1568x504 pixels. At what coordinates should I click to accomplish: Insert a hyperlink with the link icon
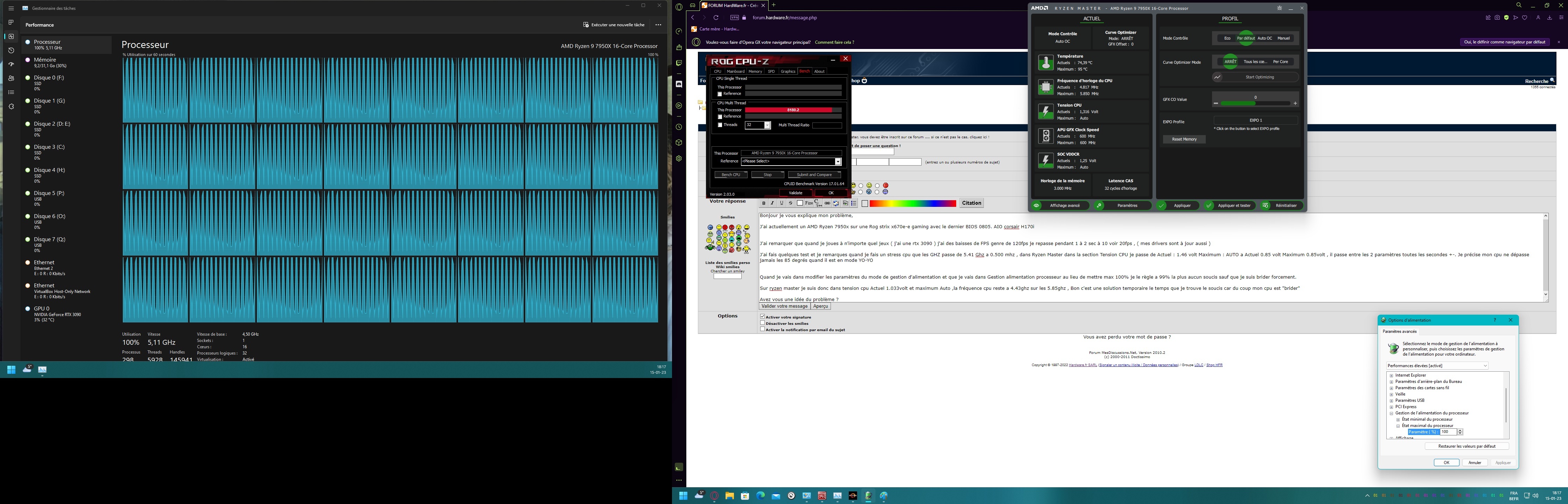(827, 203)
